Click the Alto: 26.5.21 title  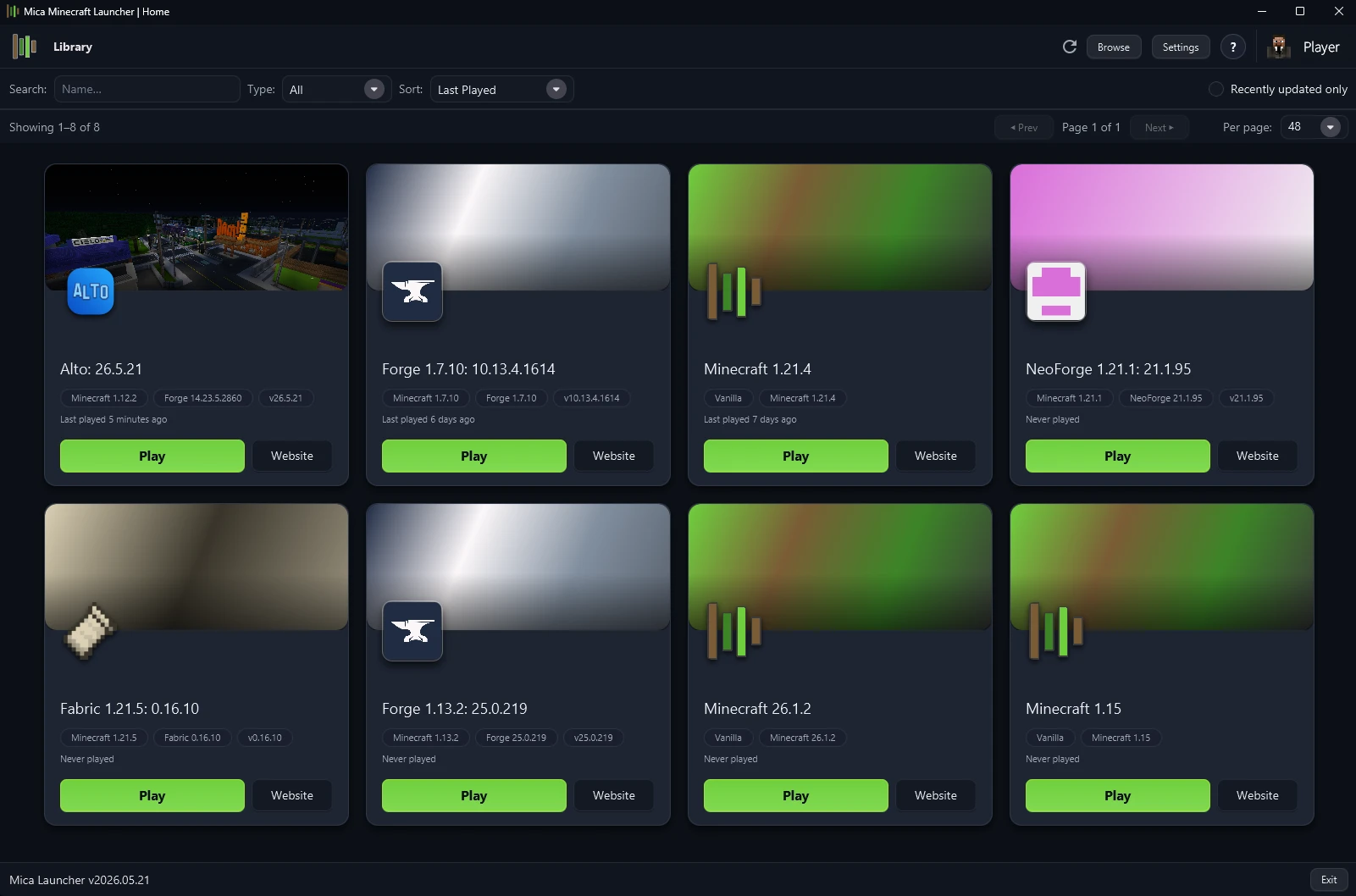click(x=102, y=369)
